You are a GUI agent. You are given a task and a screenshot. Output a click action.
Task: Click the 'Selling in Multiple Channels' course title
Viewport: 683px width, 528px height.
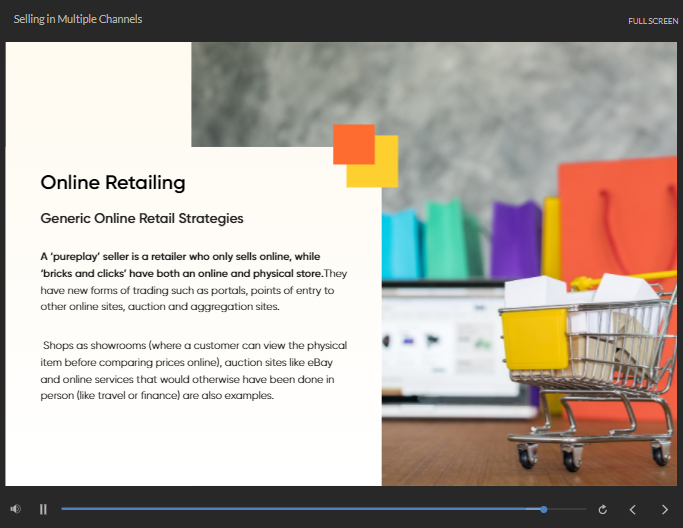[x=78, y=19]
